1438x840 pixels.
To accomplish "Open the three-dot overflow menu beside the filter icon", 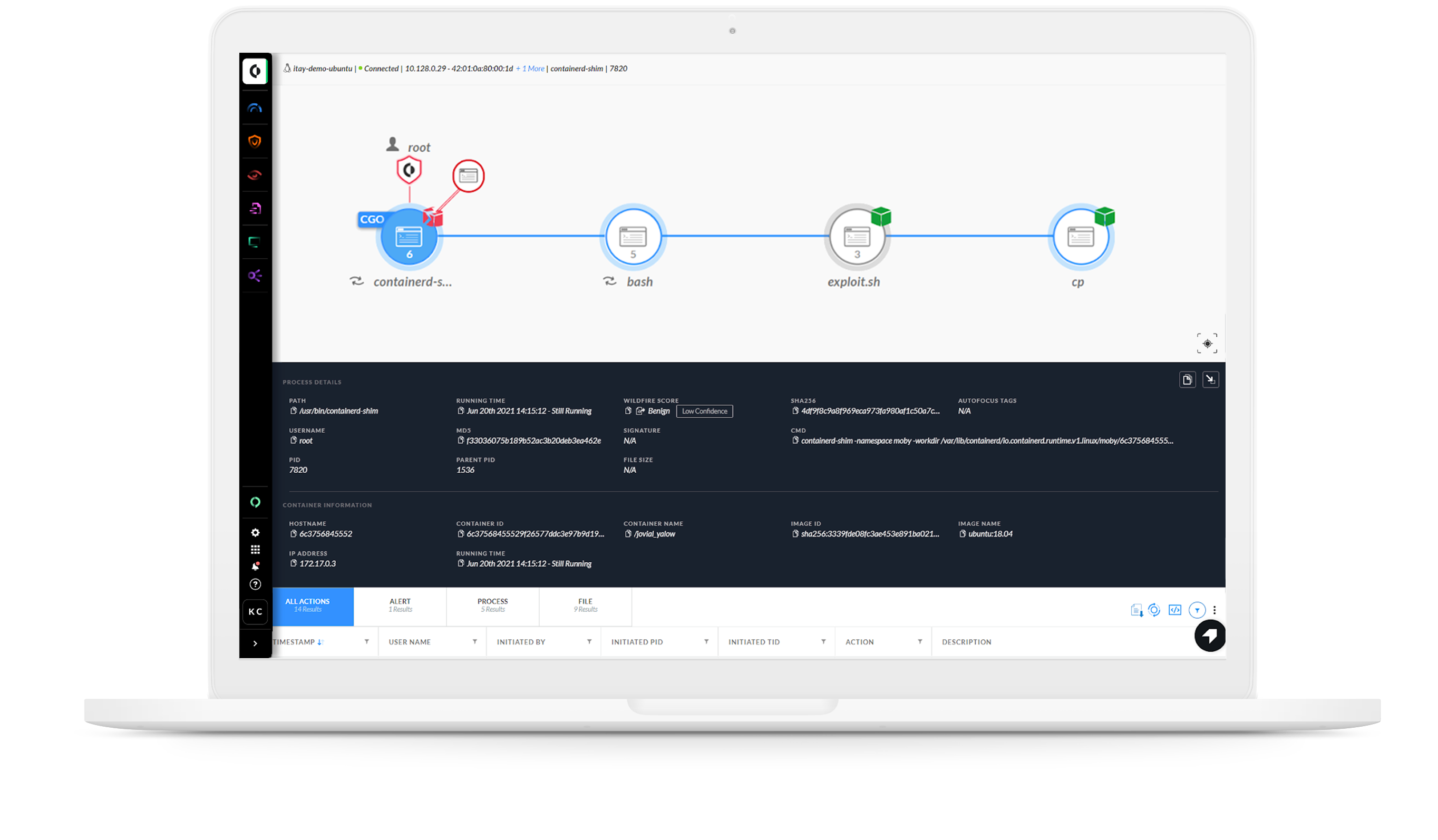I will pos(1215,610).
